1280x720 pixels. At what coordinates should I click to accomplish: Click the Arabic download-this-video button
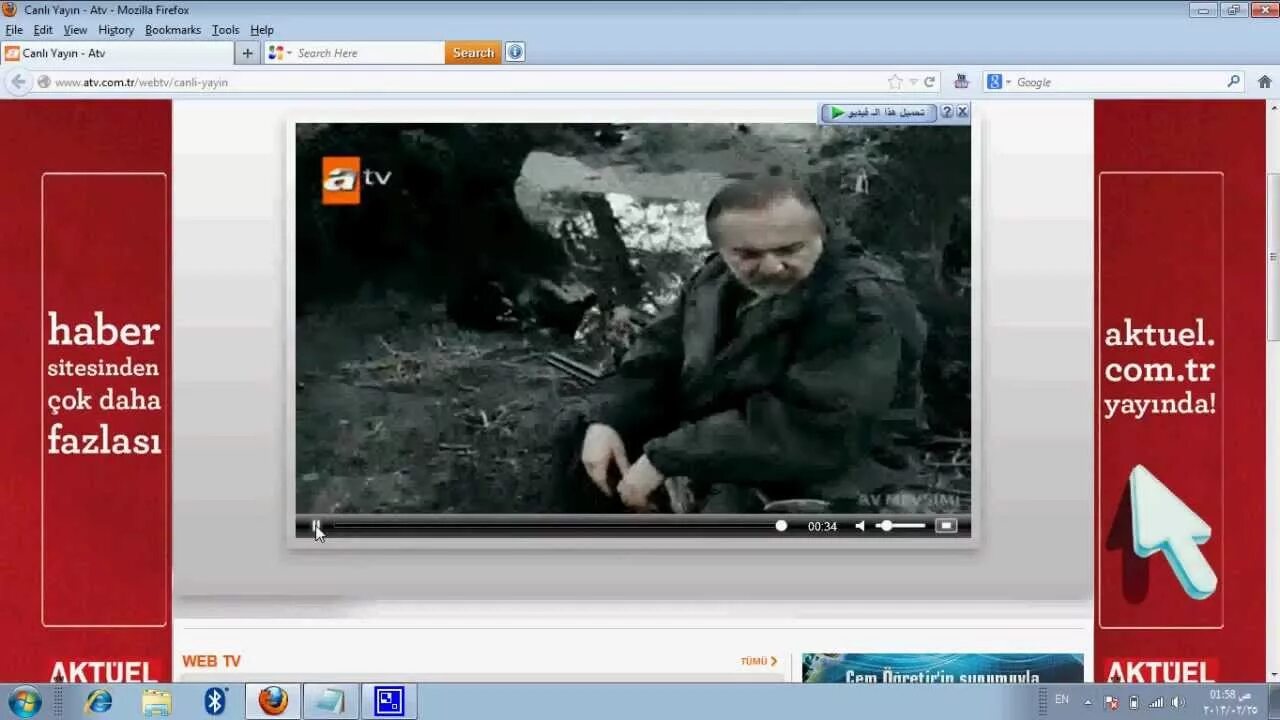coord(879,112)
